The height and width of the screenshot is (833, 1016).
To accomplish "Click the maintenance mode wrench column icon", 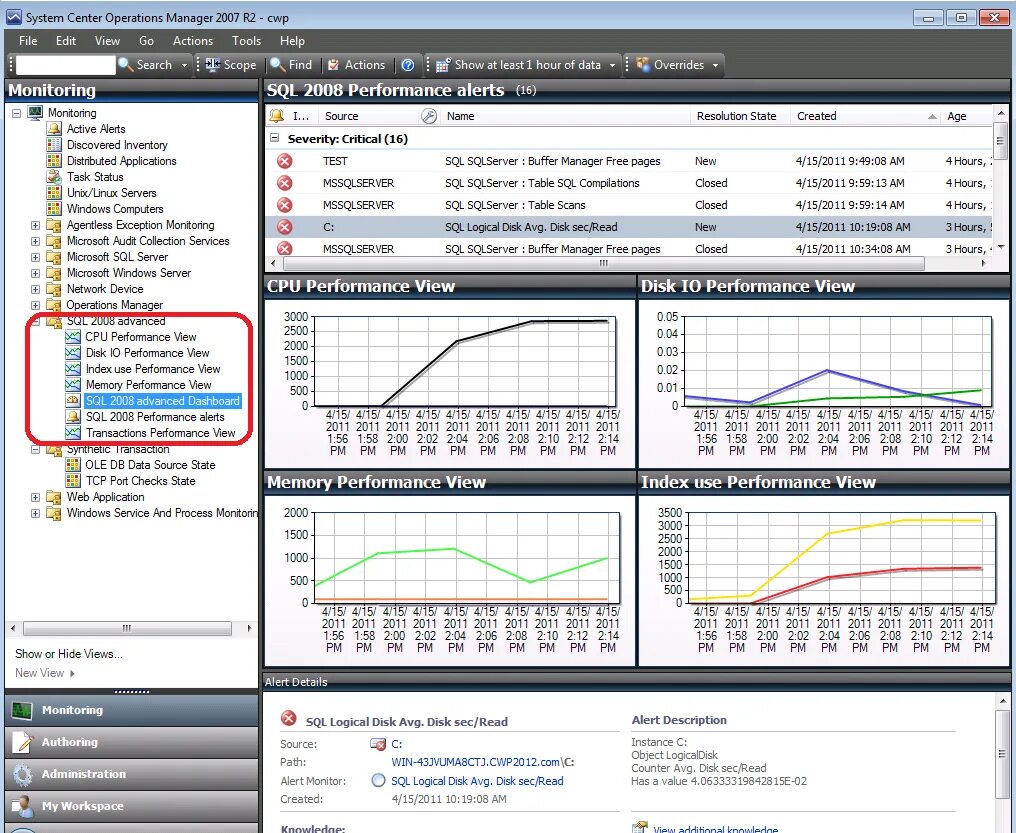I will pos(428,116).
